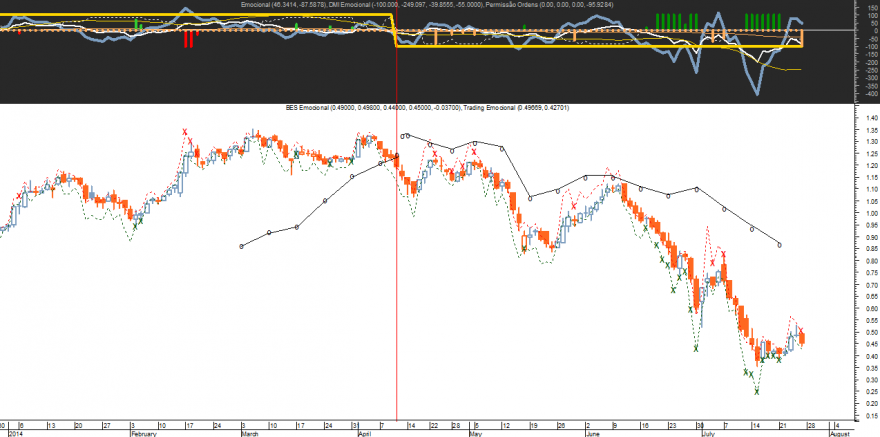Click the rightmost orange candle on chart

click(802, 338)
